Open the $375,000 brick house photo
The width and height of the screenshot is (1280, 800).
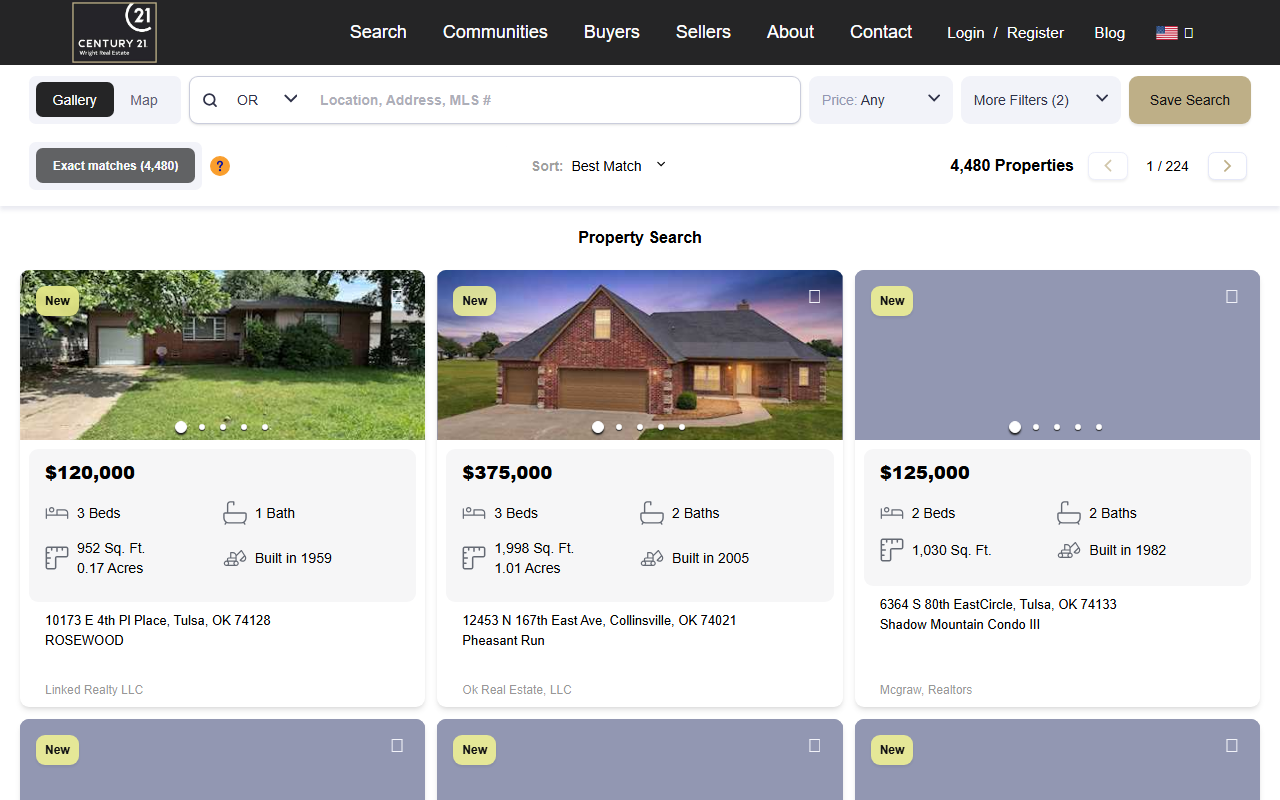640,355
